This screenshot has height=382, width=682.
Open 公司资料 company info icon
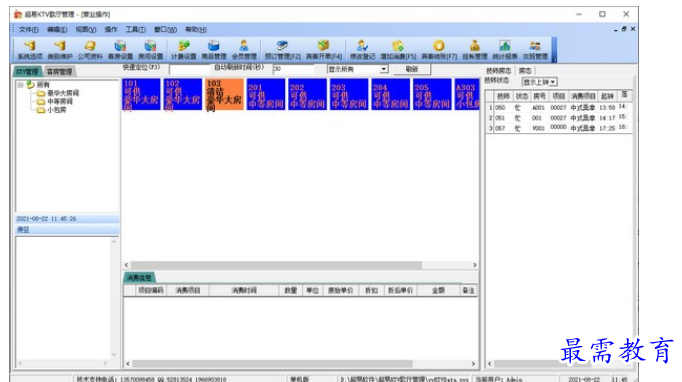(x=90, y=50)
